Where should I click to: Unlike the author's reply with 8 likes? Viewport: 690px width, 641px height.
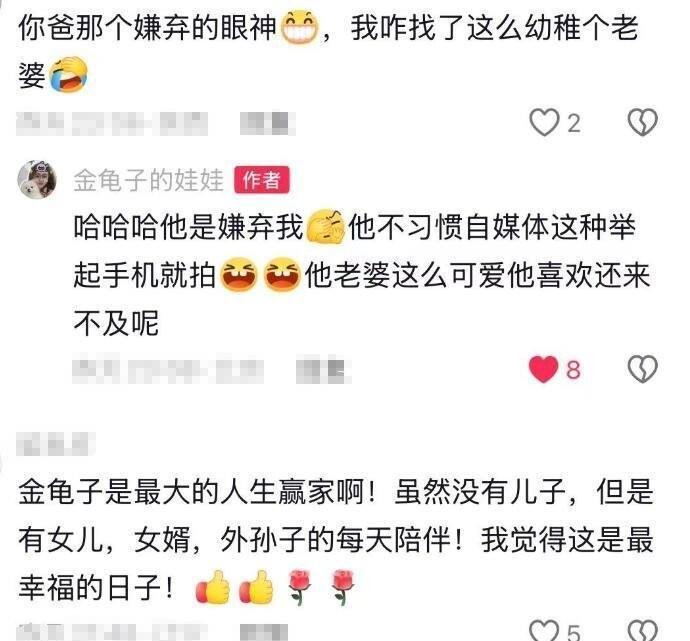click(x=544, y=369)
